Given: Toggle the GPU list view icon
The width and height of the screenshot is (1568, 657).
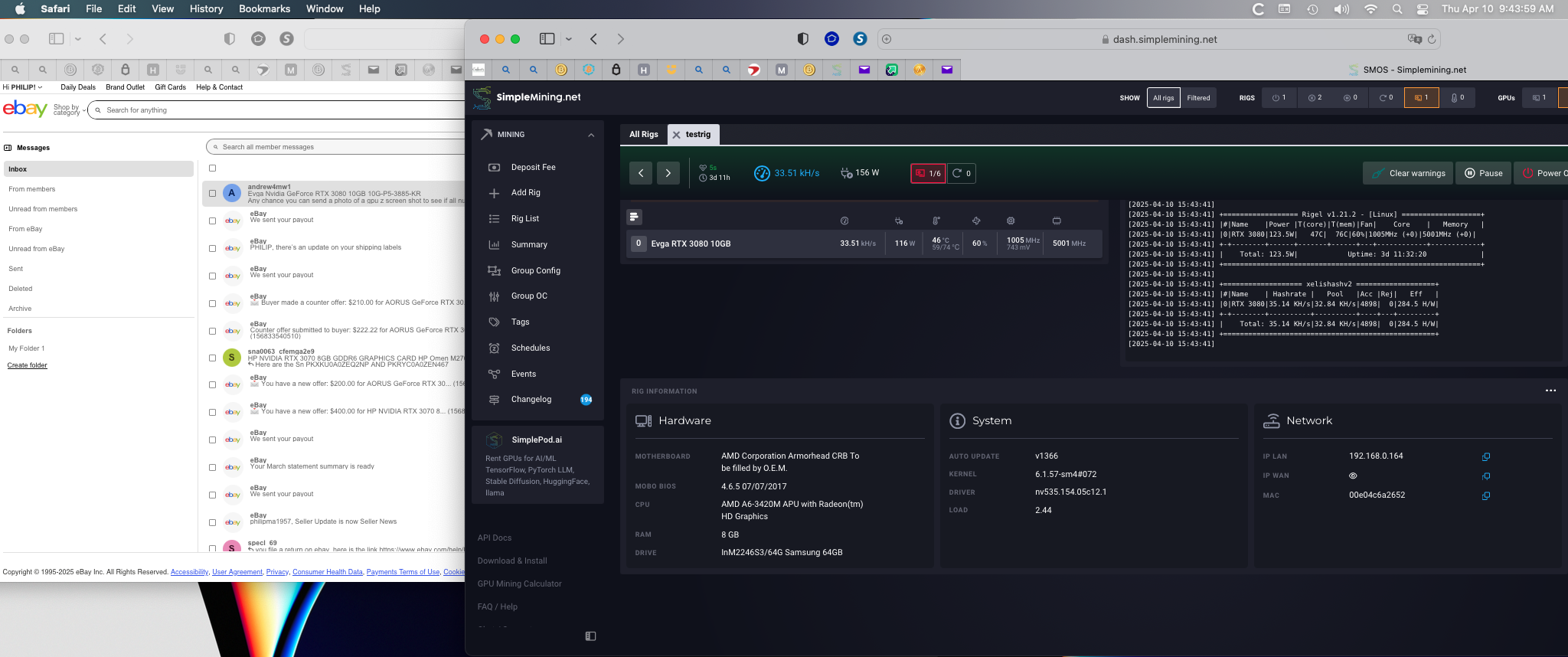Looking at the screenshot, I should [634, 217].
